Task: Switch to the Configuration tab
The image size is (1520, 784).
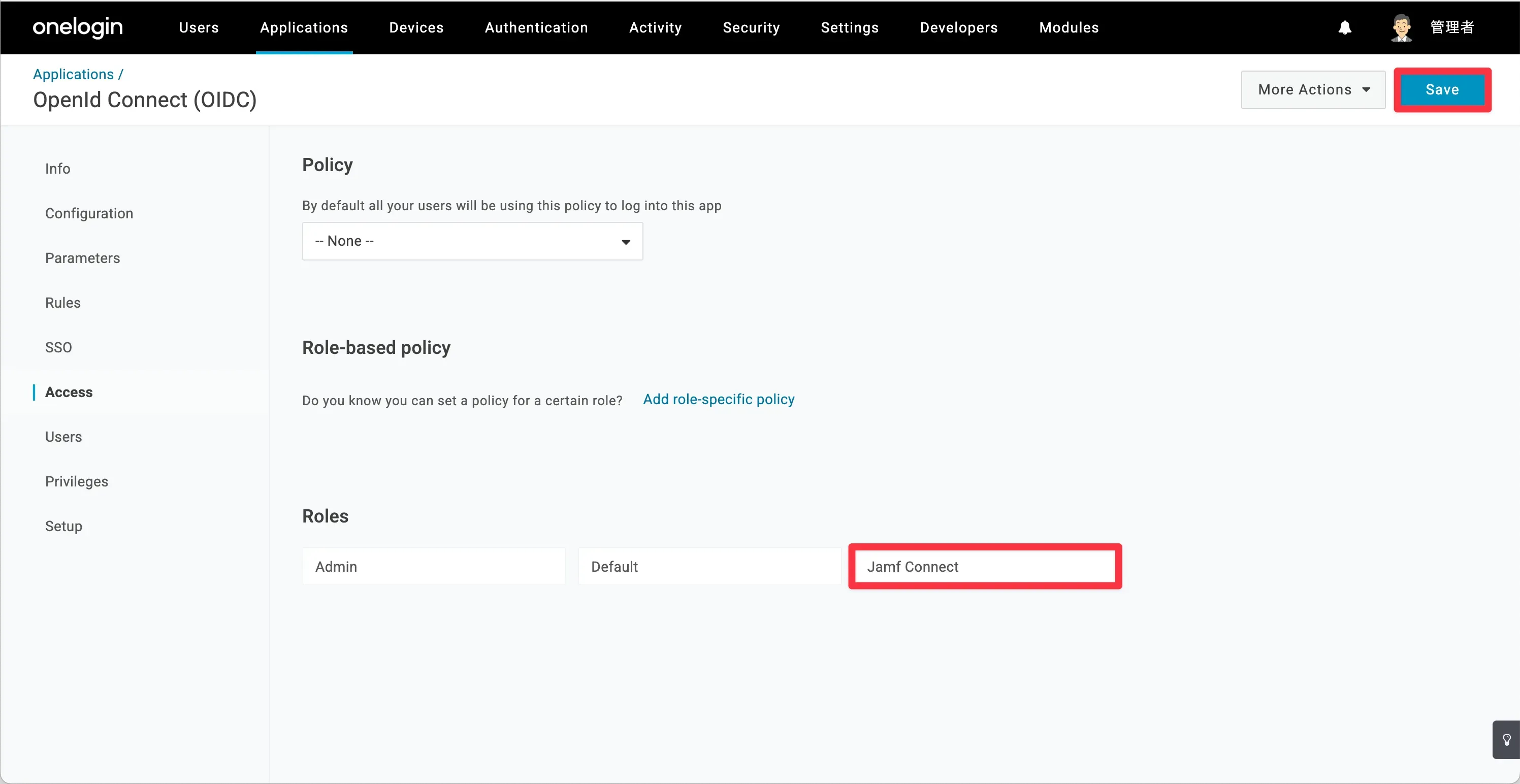Action: tap(89, 214)
